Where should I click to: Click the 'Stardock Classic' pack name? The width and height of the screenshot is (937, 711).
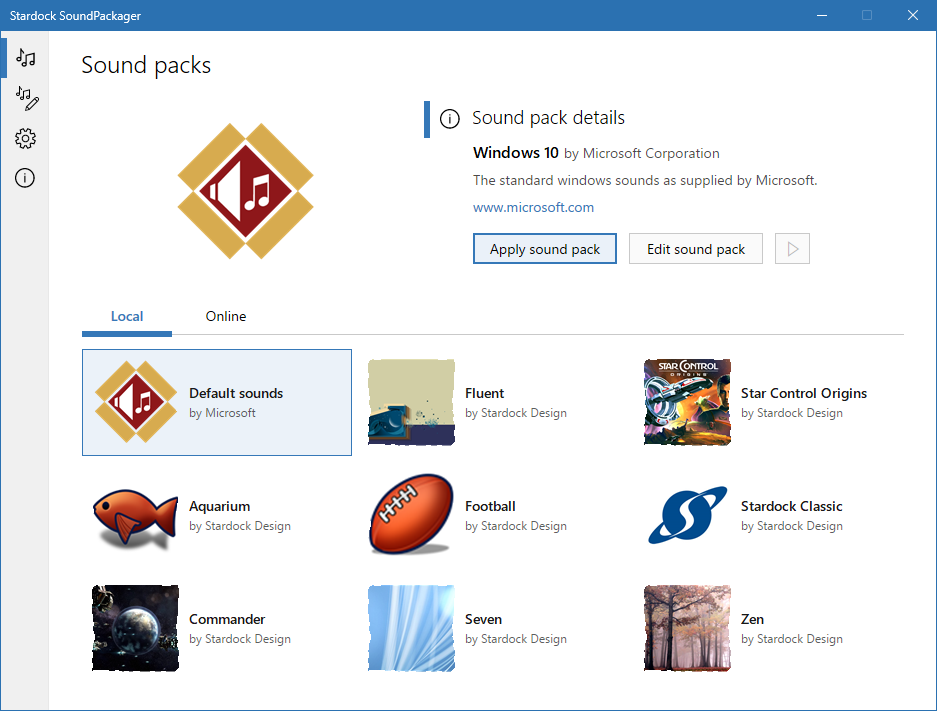coord(791,506)
